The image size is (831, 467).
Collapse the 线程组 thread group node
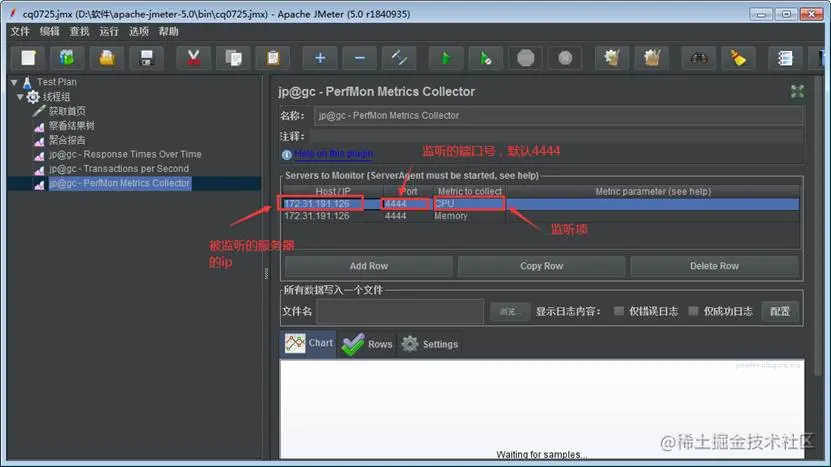(20, 96)
